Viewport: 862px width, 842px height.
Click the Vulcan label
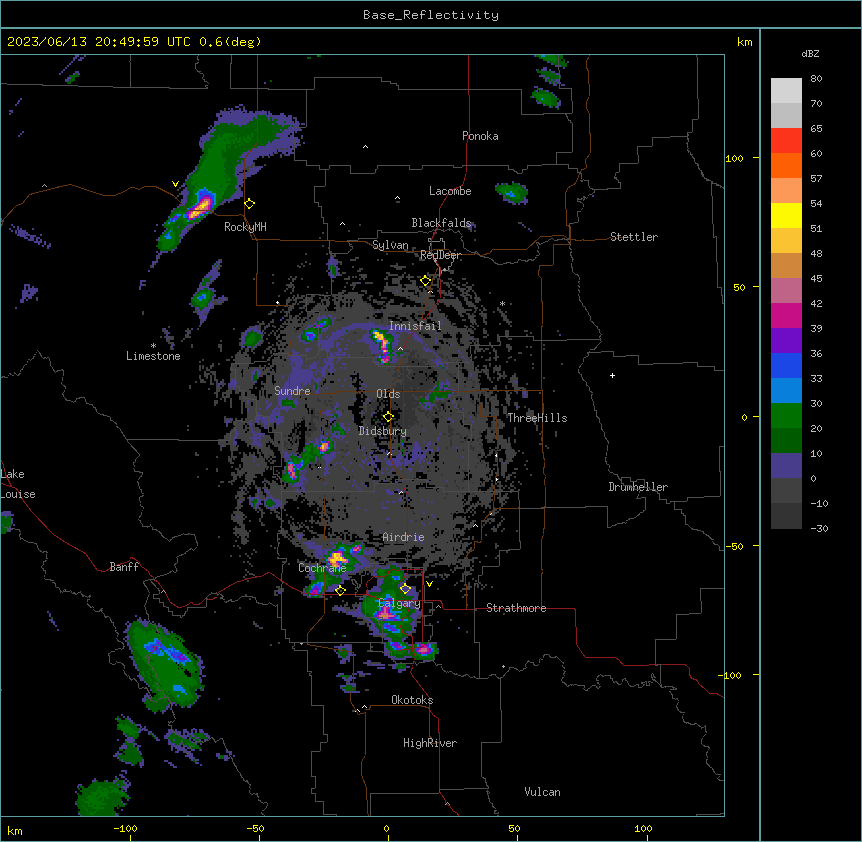[x=543, y=792]
